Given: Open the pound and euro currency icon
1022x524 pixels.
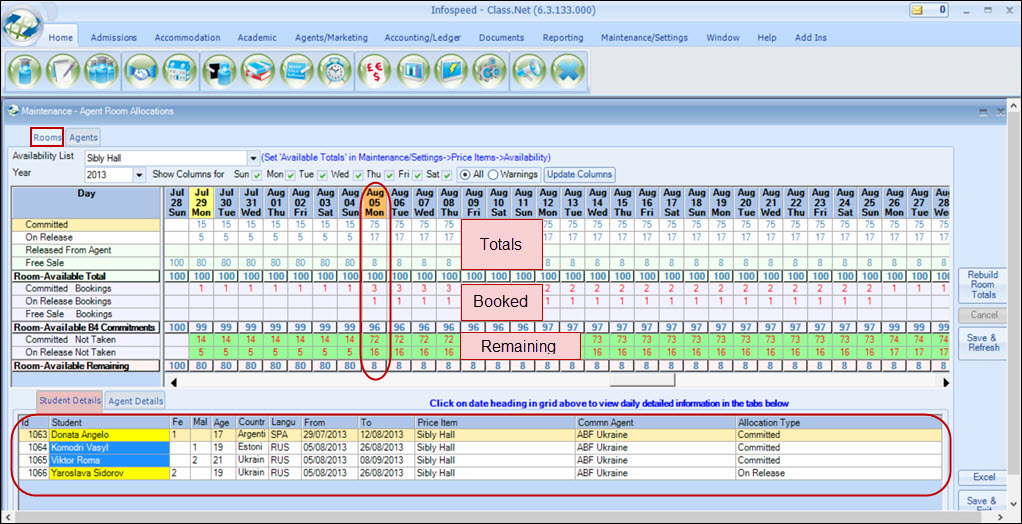Looking at the screenshot, I should (375, 73).
